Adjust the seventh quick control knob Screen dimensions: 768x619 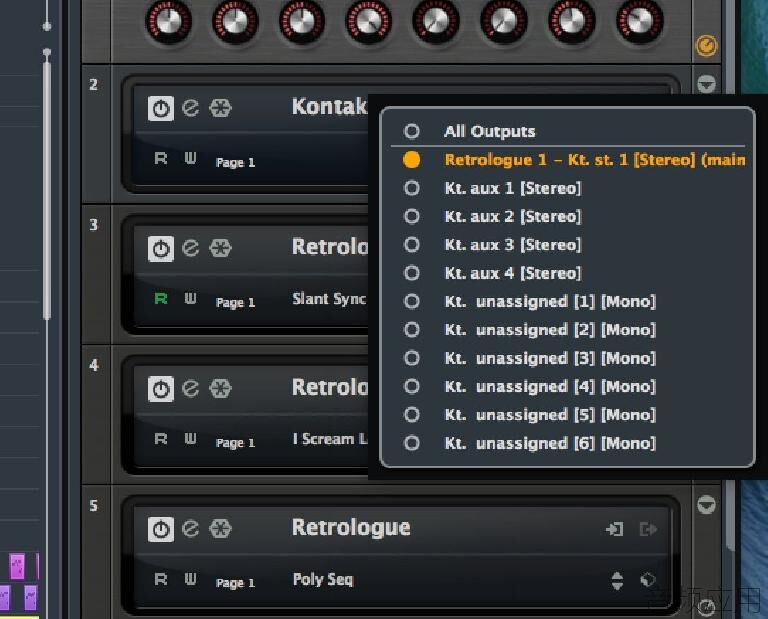[571, 22]
